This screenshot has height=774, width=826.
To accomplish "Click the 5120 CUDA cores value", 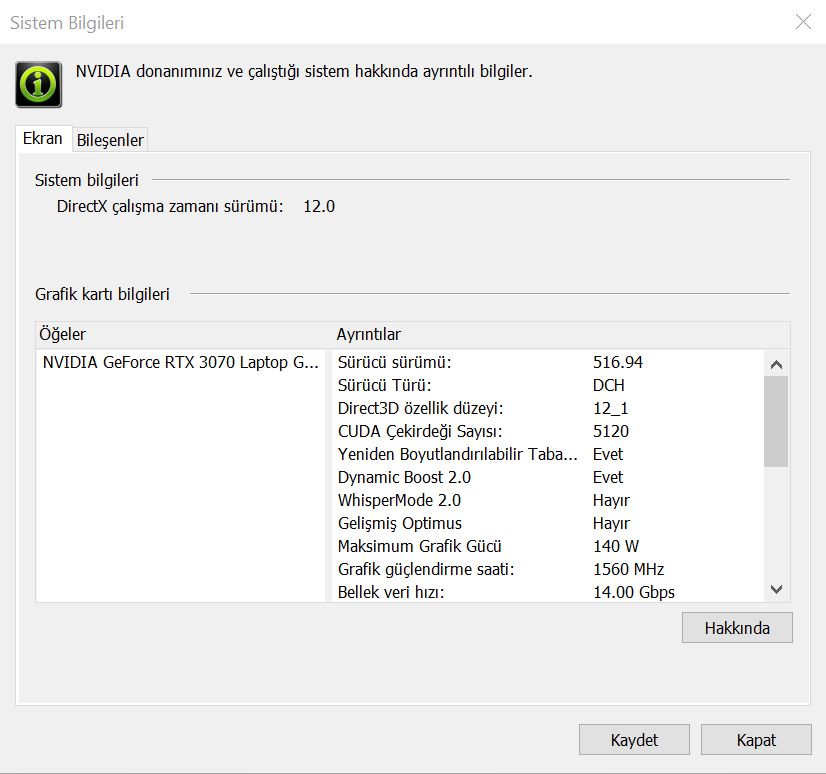I will pyautogui.click(x=611, y=432).
